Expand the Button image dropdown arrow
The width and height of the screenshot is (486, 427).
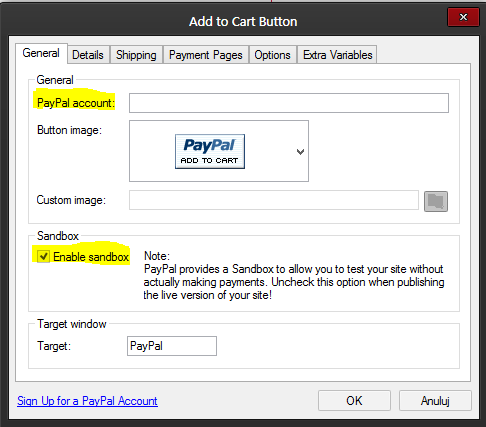pos(300,152)
